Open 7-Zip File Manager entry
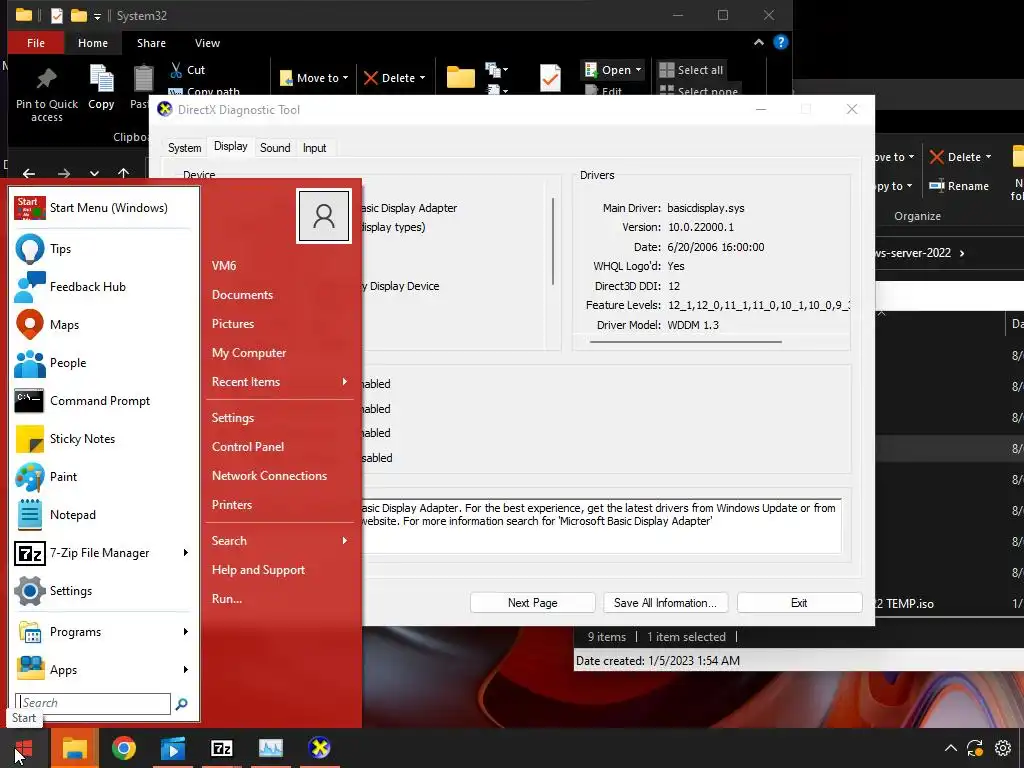The width and height of the screenshot is (1024, 768). click(103, 553)
